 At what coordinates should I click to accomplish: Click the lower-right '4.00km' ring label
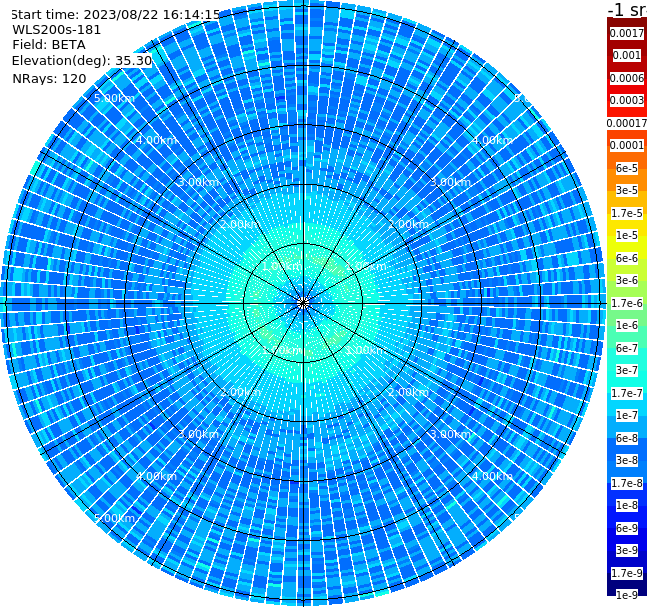[x=493, y=476]
